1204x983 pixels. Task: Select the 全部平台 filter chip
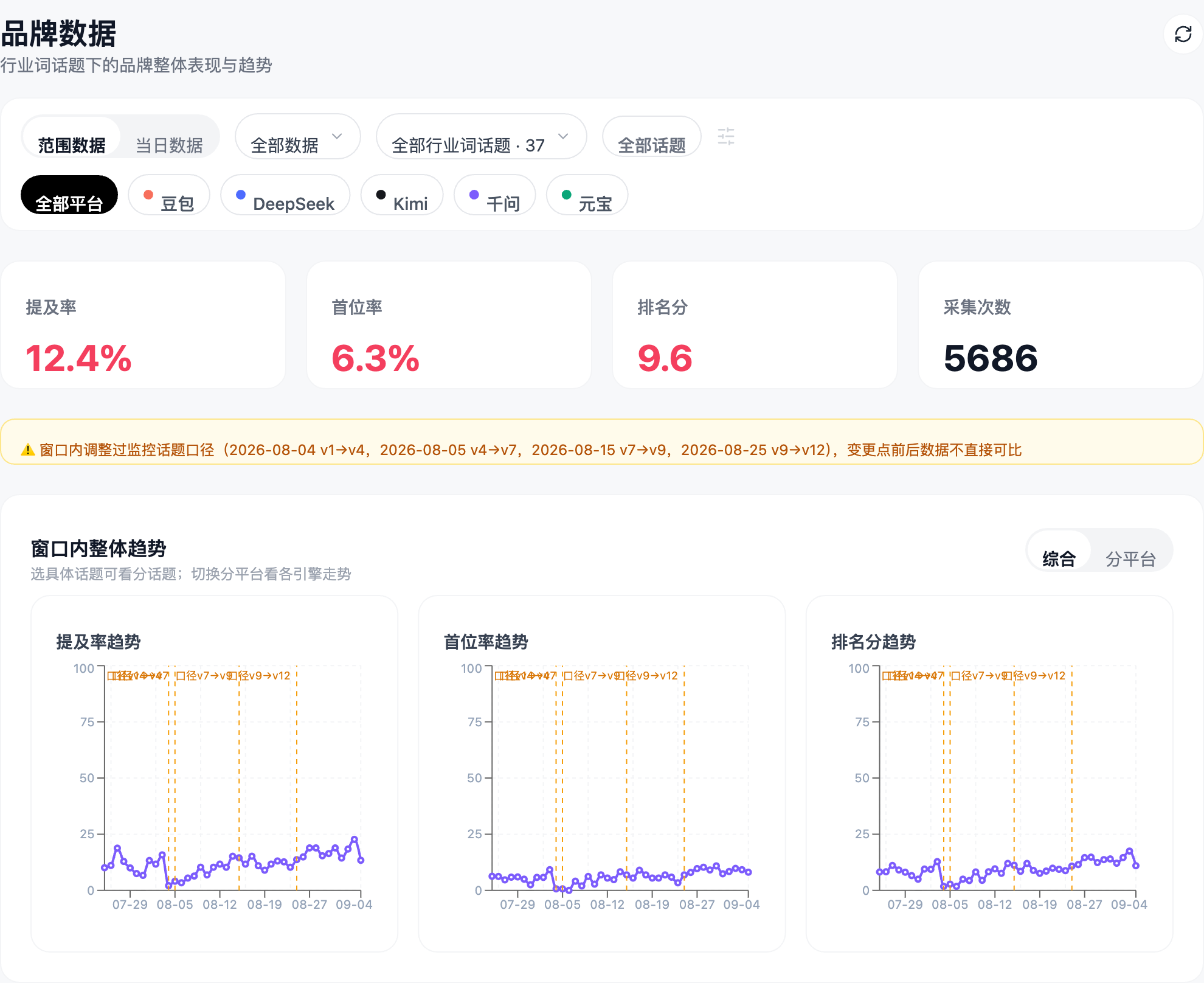click(x=69, y=195)
